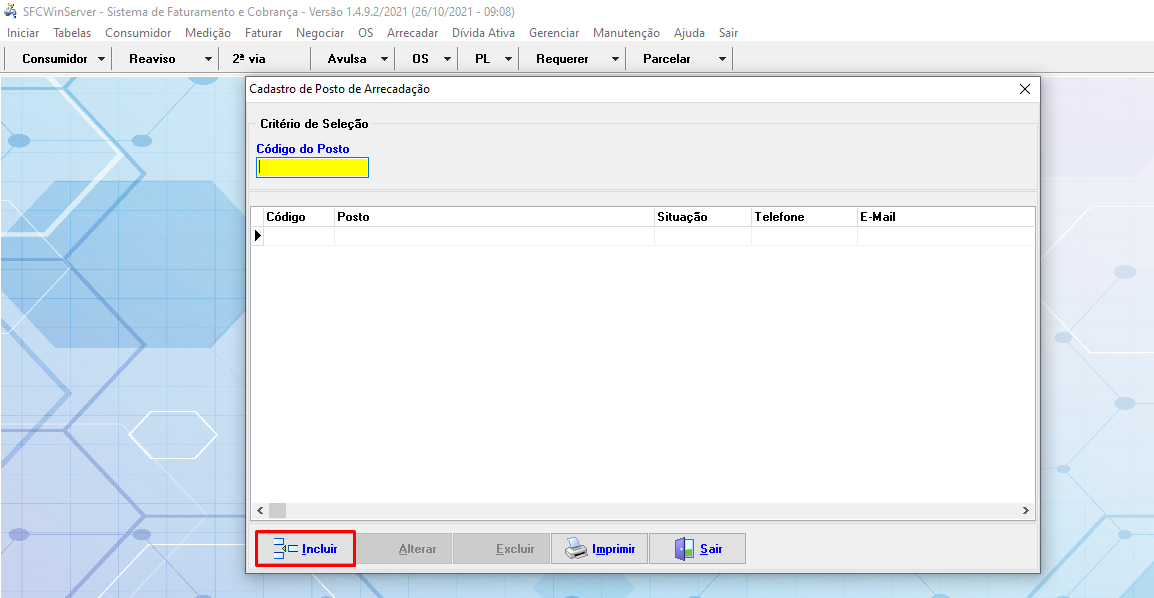Click the Sair door icon

684,549
